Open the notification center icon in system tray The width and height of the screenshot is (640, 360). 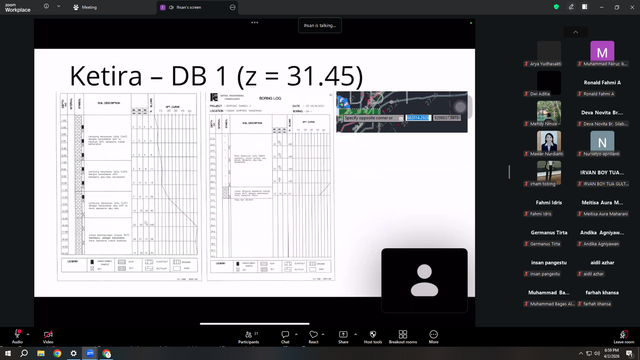[x=629, y=353]
